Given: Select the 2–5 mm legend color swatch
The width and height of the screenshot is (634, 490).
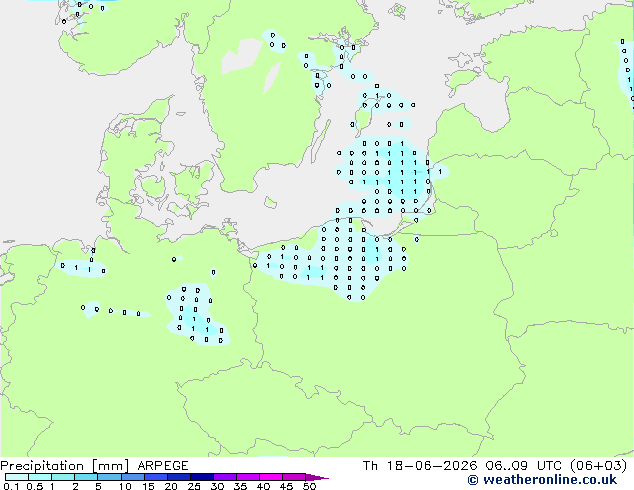Looking at the screenshot, I should click(x=86, y=477).
